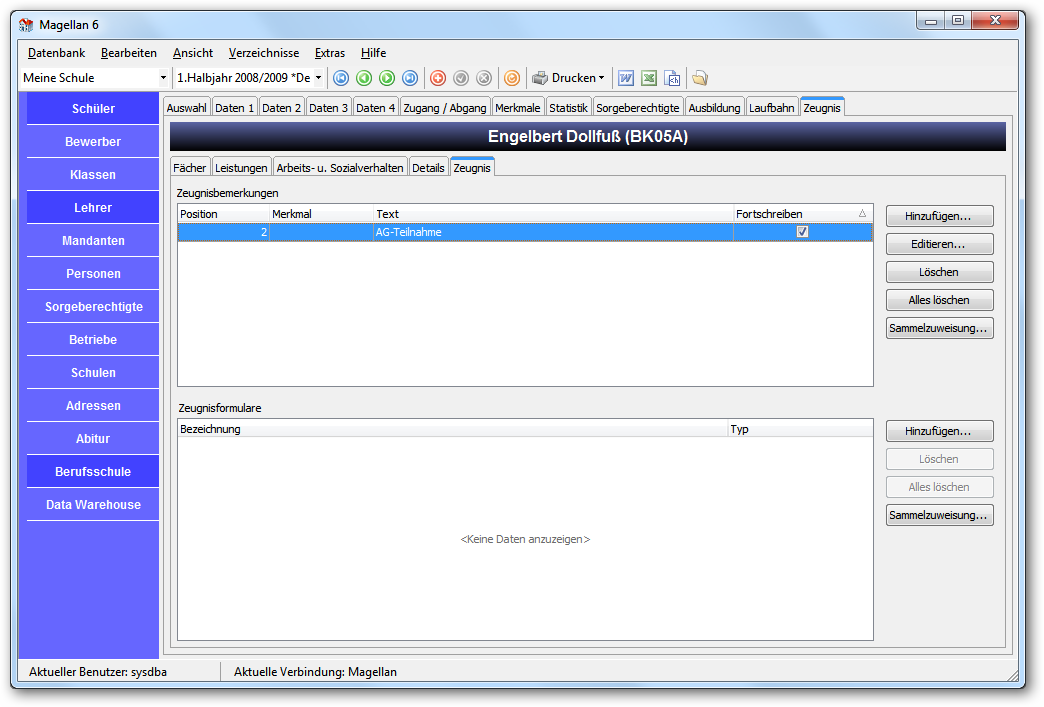Viewport: 1044px width, 707px height.
Task: Uncheck Fortschreiben for AG-Teilnahme row
Action: (802, 232)
